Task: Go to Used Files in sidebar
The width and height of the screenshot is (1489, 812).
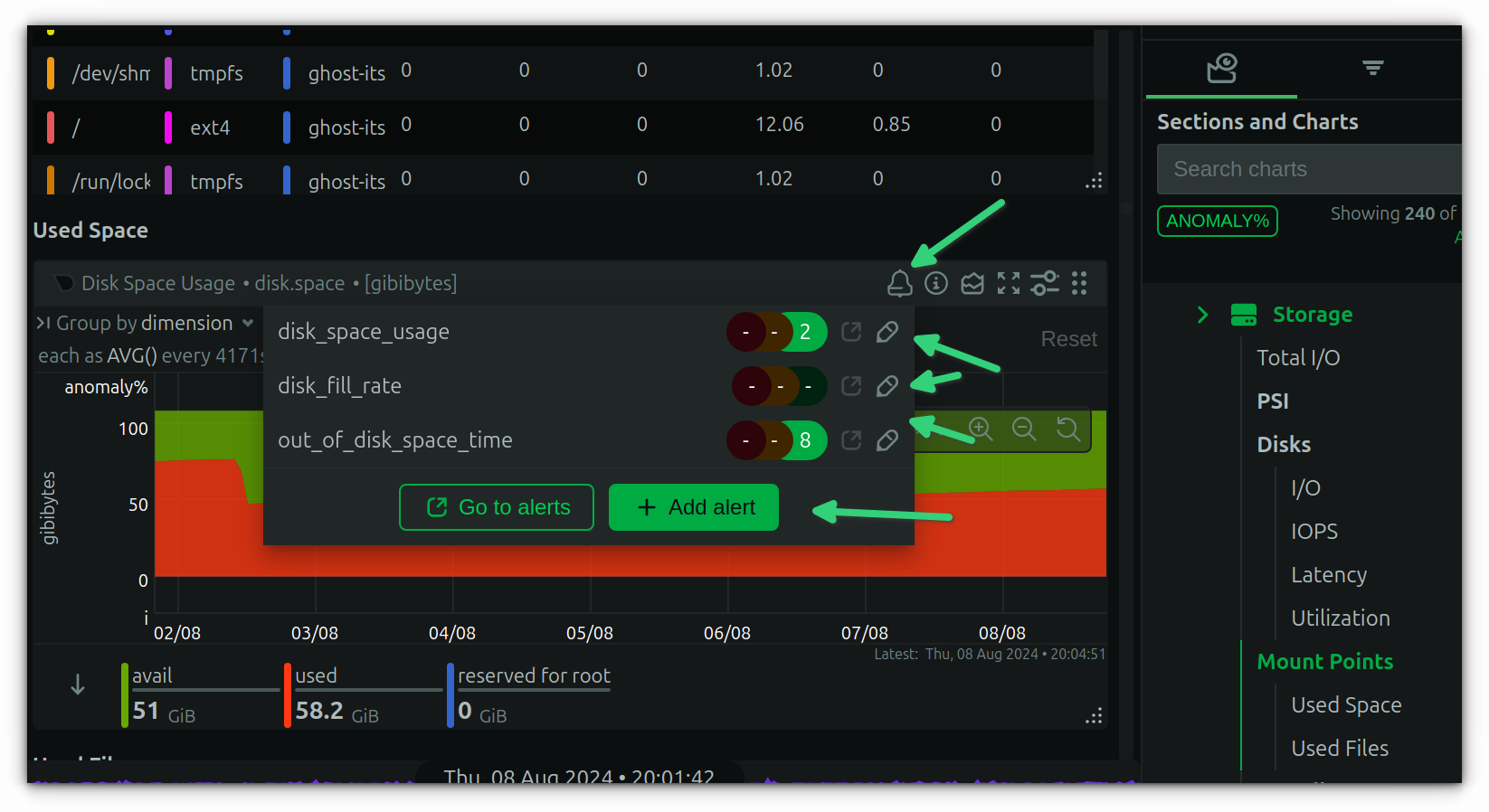Action: click(x=1340, y=749)
